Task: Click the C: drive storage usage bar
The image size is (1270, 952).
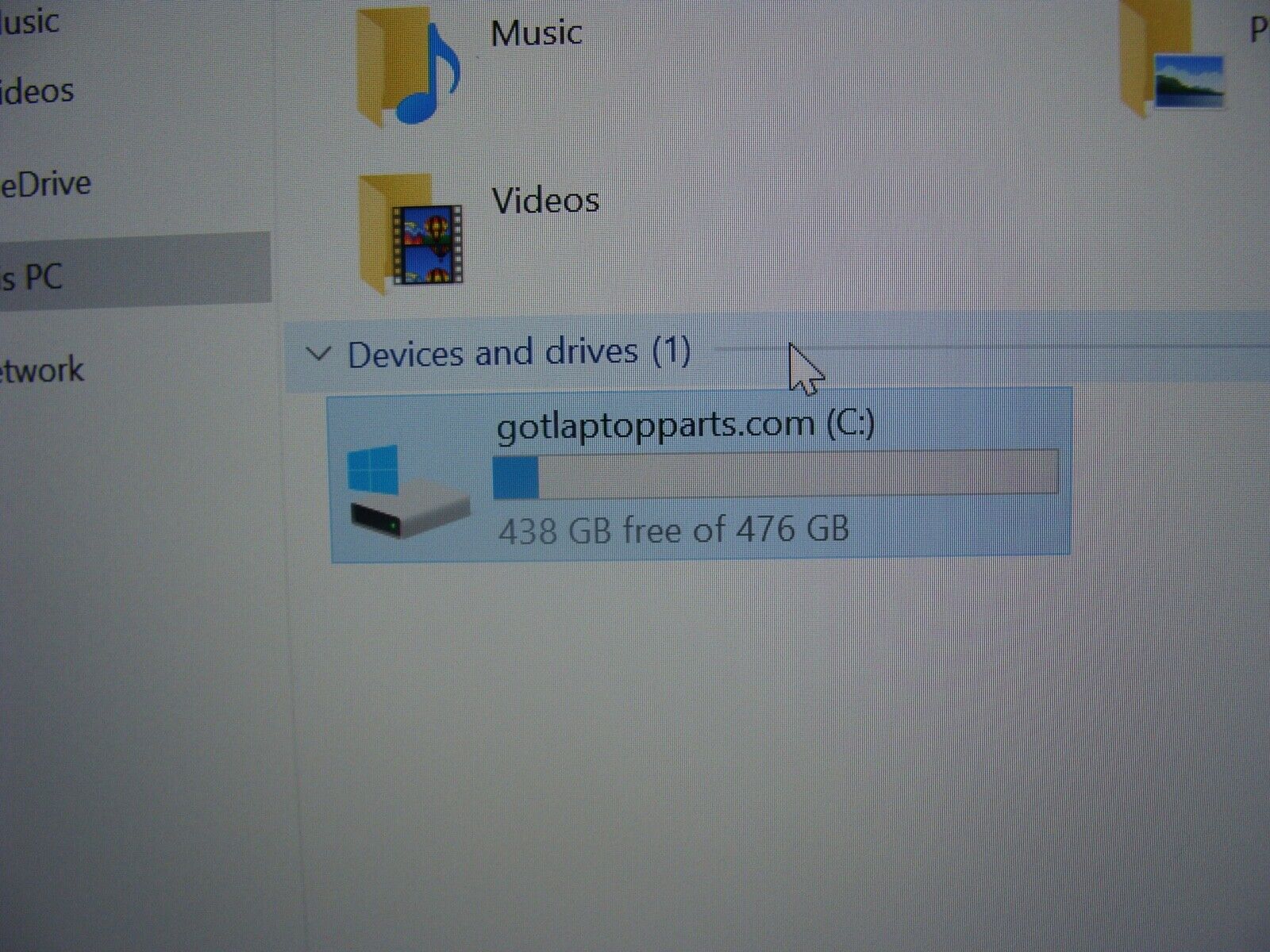Action: [775, 474]
